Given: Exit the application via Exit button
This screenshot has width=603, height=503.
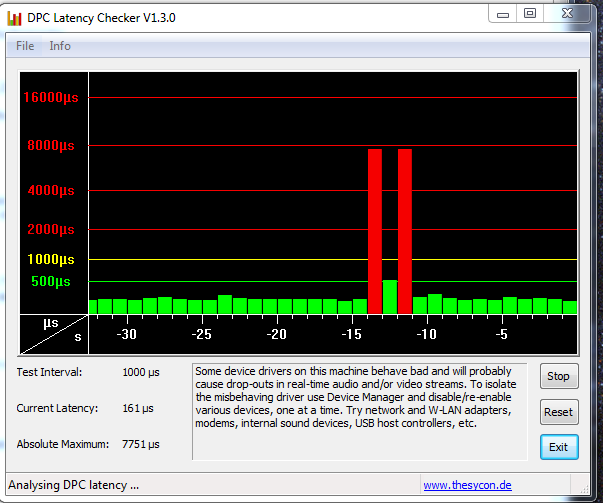Looking at the screenshot, I should 558,447.
